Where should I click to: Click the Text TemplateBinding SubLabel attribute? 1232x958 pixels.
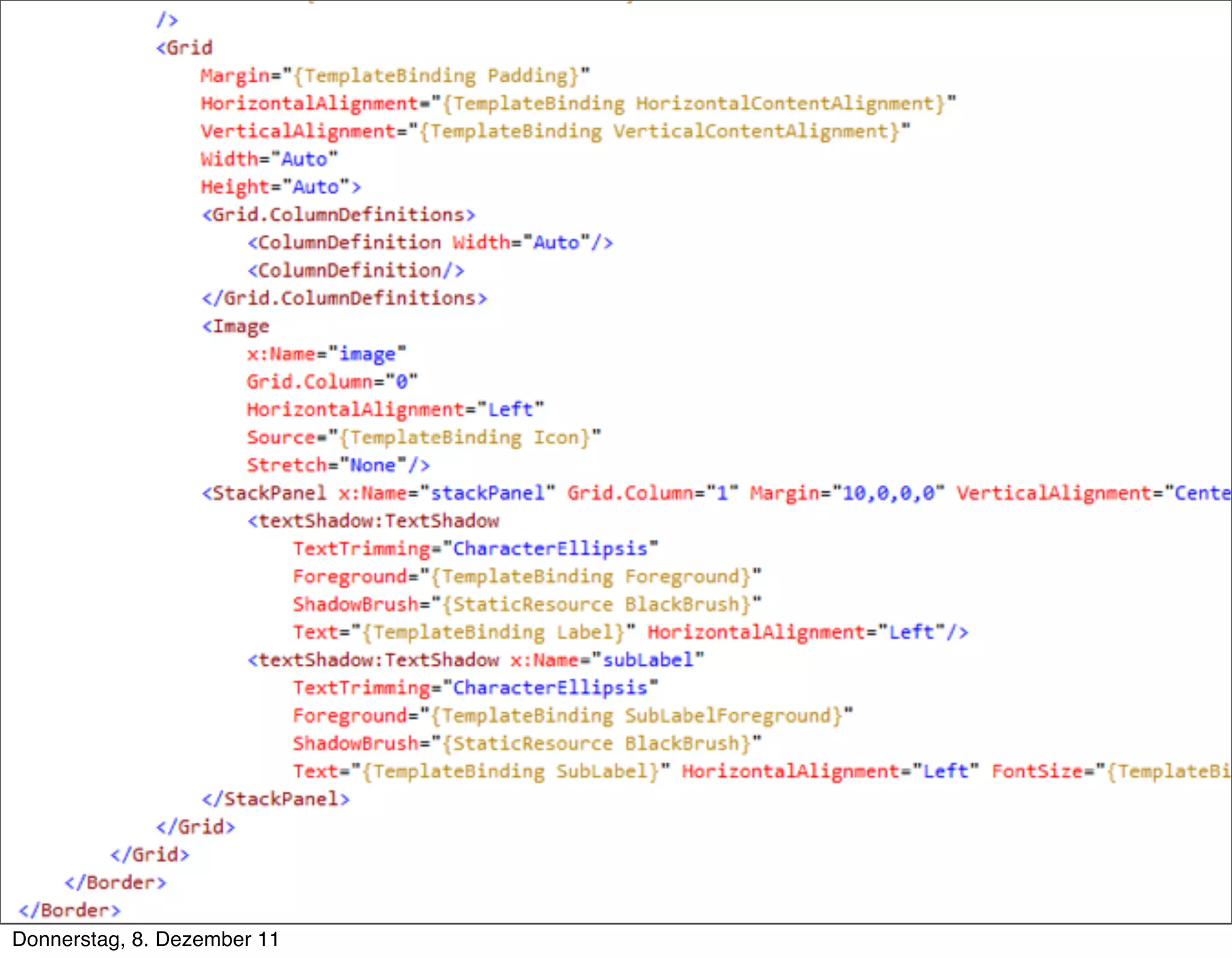481,771
